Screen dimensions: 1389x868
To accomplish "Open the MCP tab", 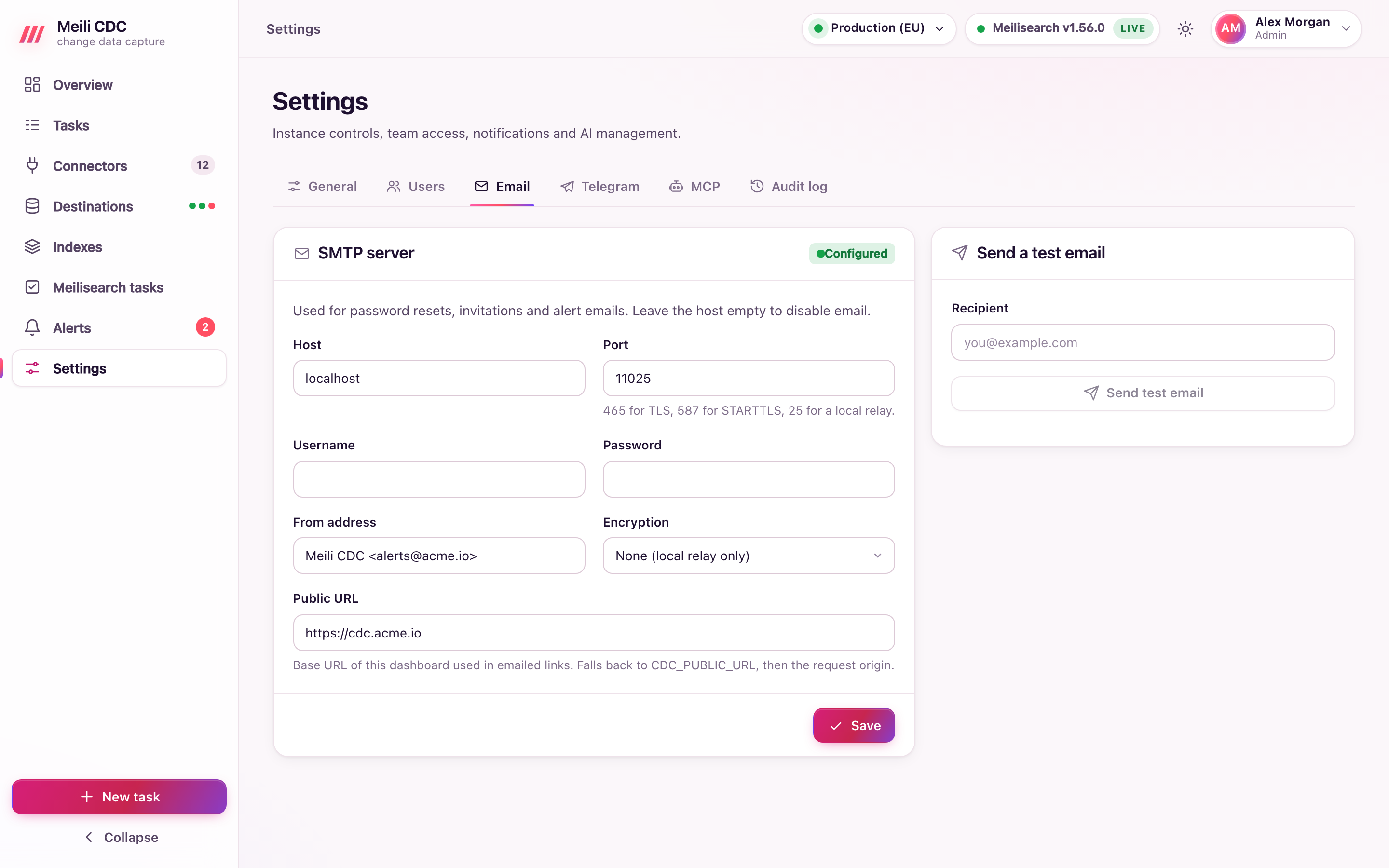I will click(x=694, y=187).
